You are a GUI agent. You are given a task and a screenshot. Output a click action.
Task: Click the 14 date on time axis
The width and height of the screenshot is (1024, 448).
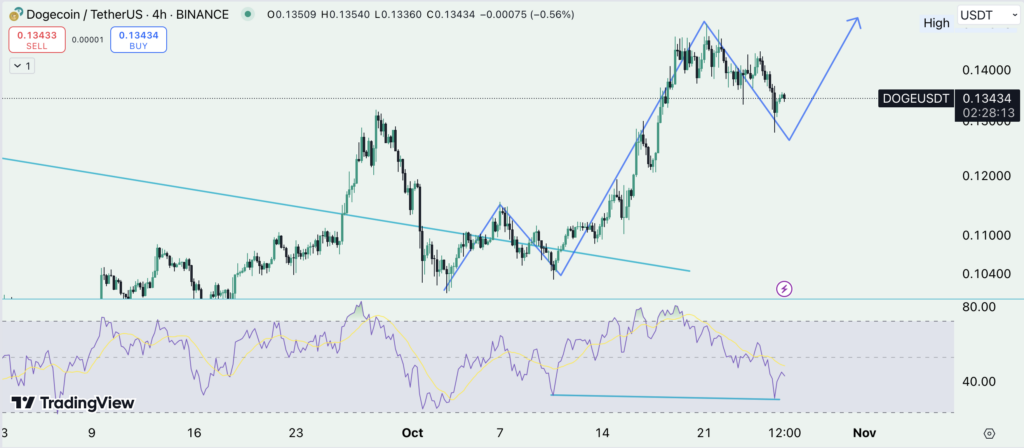point(602,432)
